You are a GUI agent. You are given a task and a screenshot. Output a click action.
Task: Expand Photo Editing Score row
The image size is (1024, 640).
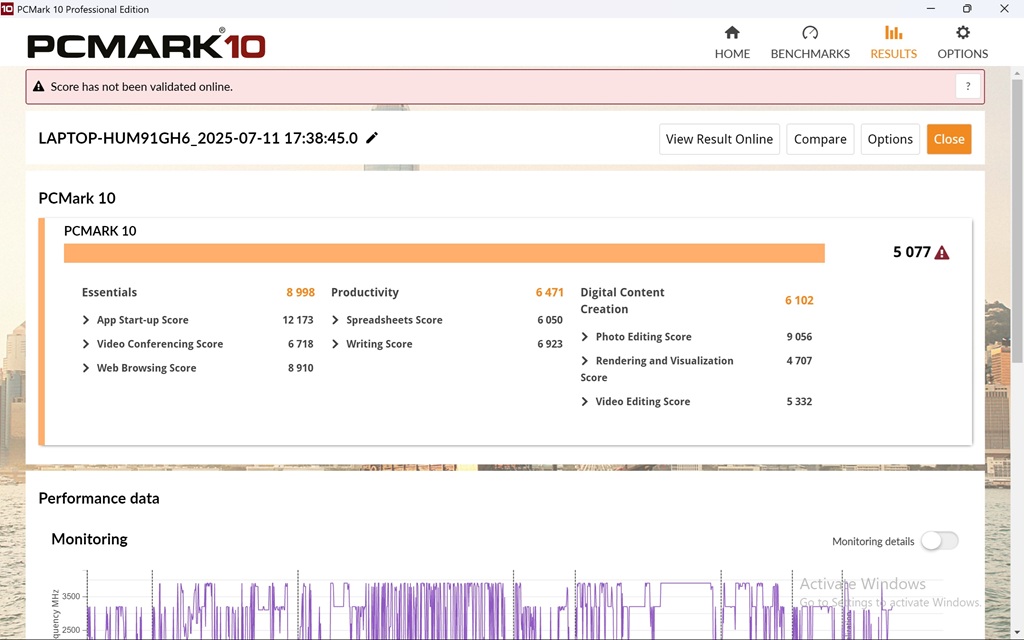[585, 337]
